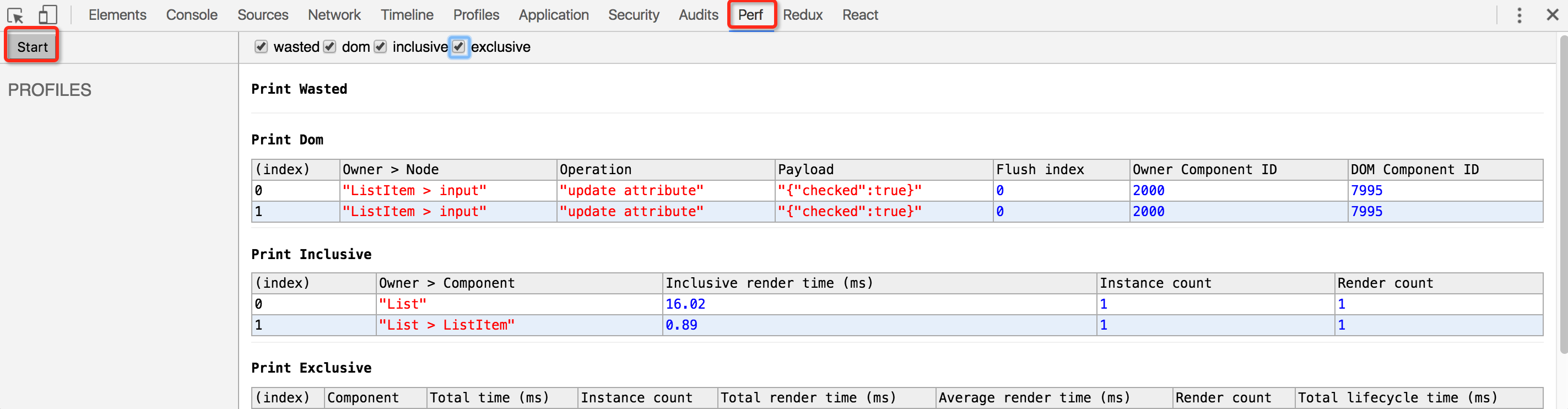Open the DevTools three-dot menu
The height and width of the screenshot is (409, 1568).
tap(1519, 15)
